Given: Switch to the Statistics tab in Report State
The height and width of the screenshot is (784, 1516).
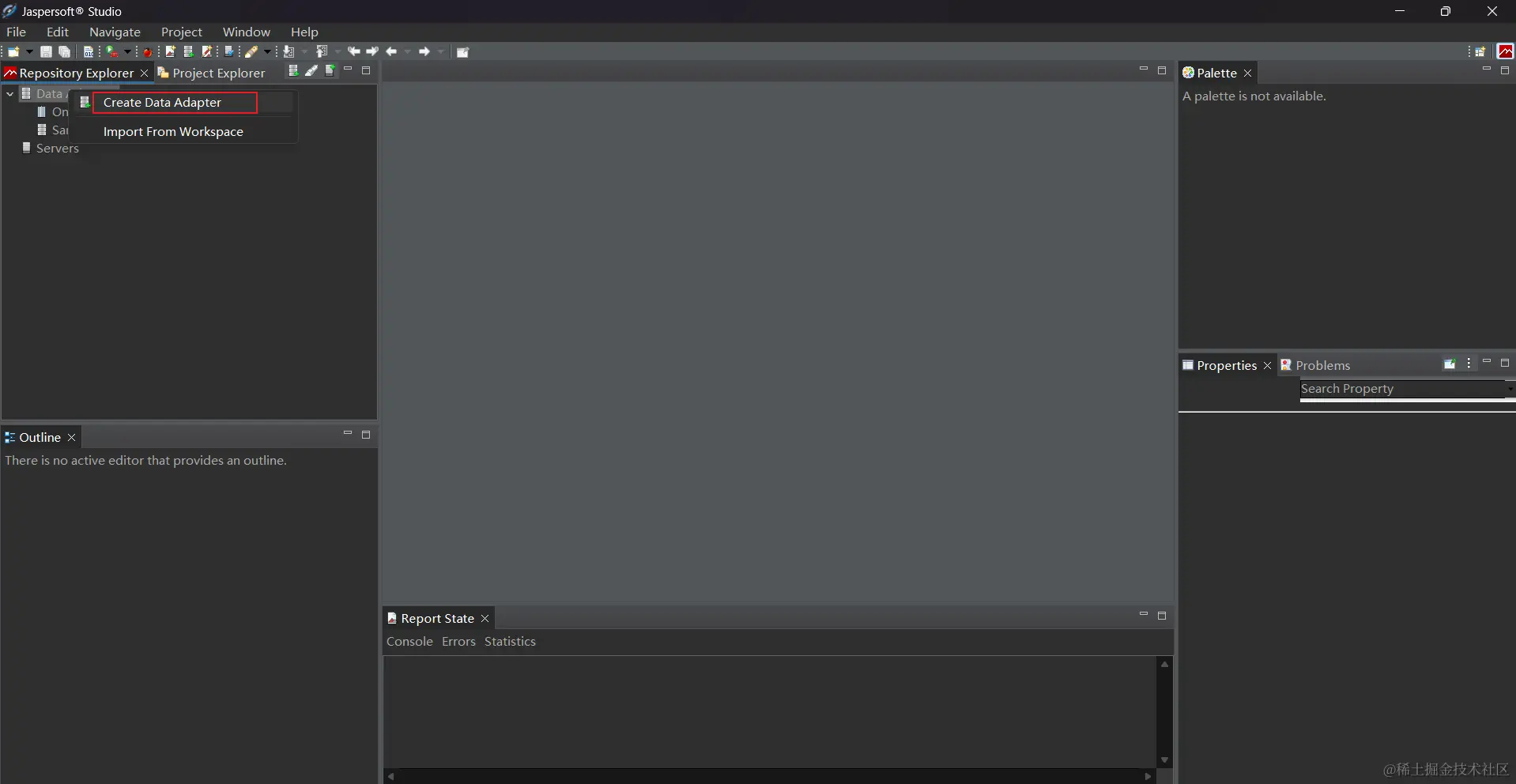Looking at the screenshot, I should click(510, 642).
